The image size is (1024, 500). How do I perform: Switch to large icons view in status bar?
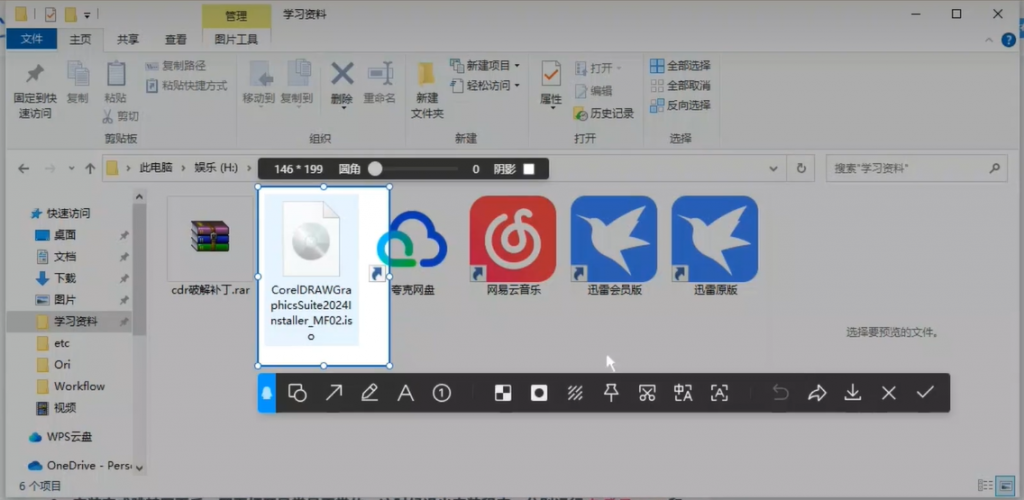(x=1008, y=485)
